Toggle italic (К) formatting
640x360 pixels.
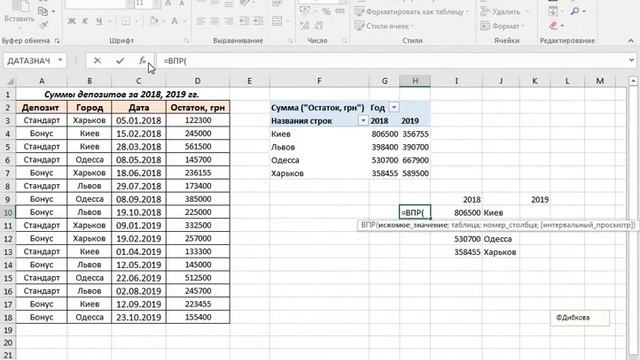point(85,21)
